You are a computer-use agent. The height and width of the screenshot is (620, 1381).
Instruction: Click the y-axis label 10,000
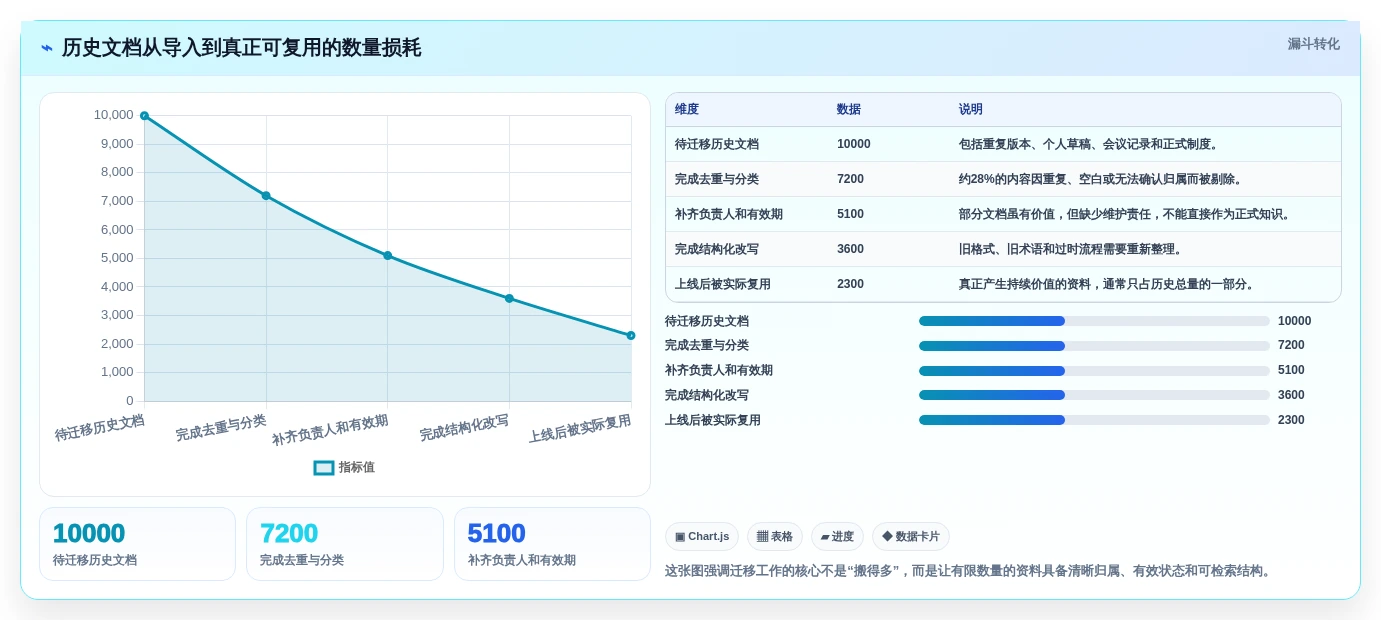114,115
